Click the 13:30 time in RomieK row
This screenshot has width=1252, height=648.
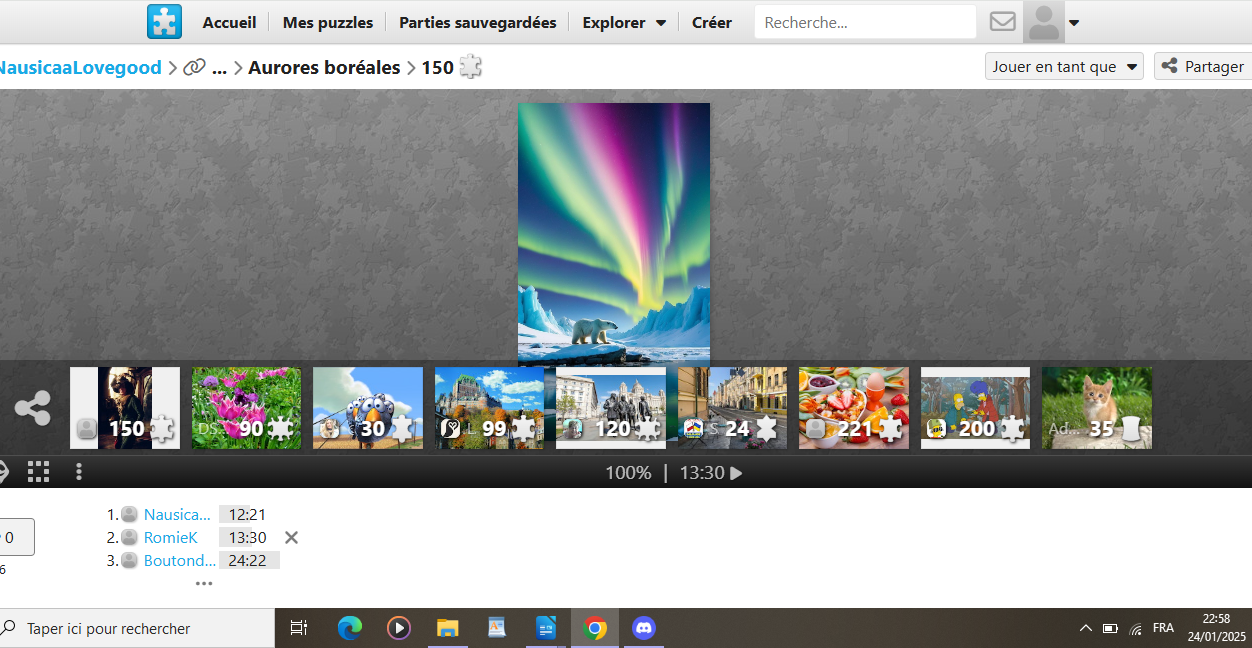coord(247,537)
